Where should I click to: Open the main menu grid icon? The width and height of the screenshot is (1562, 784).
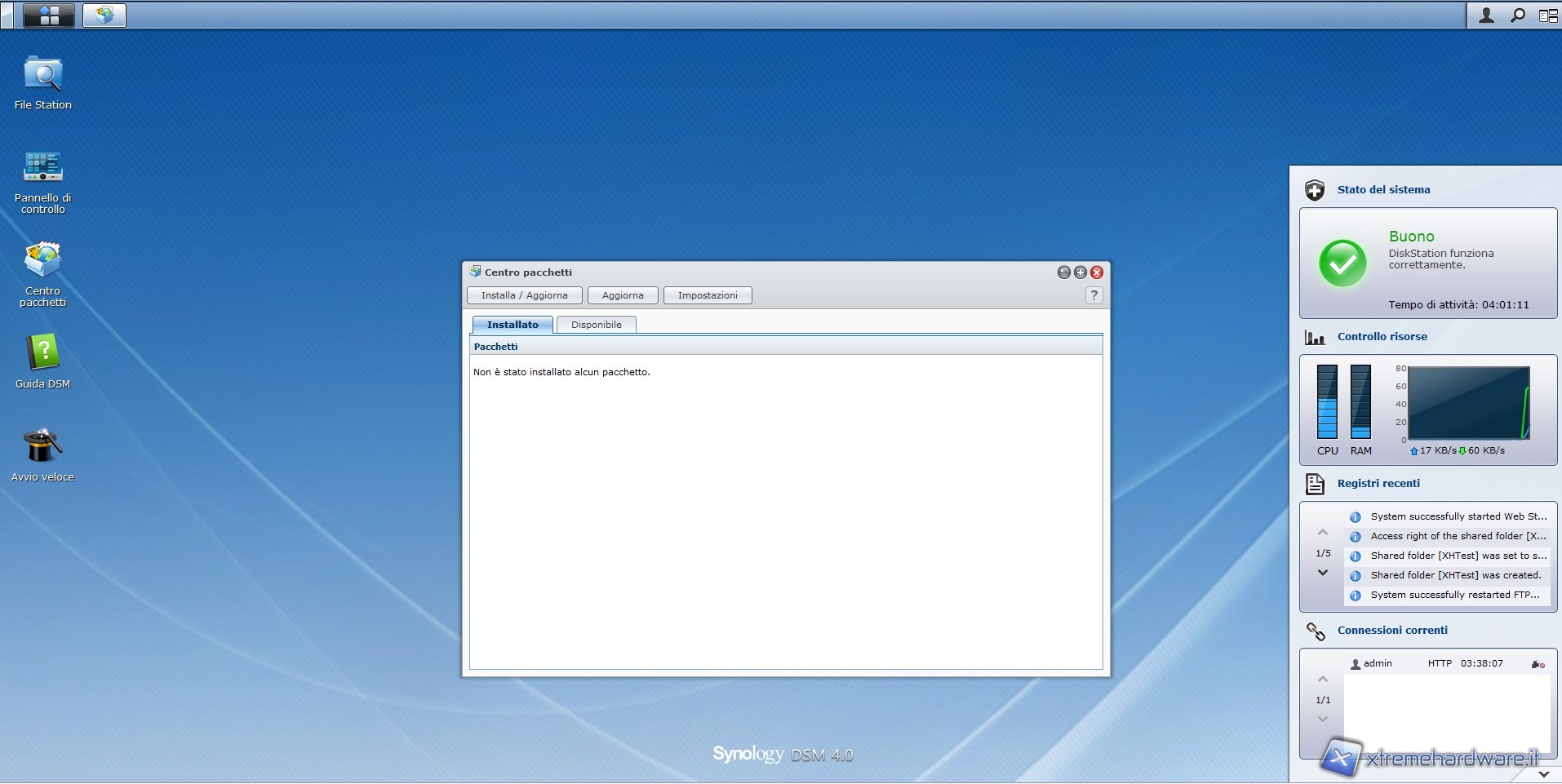(49, 15)
